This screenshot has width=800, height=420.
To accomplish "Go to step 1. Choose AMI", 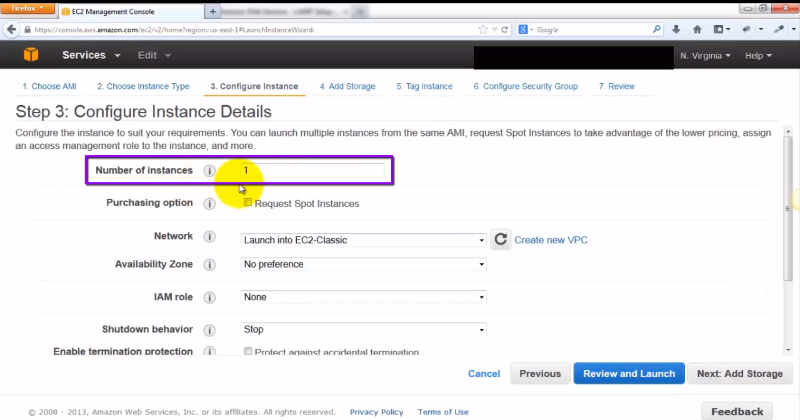I will click(x=49, y=86).
